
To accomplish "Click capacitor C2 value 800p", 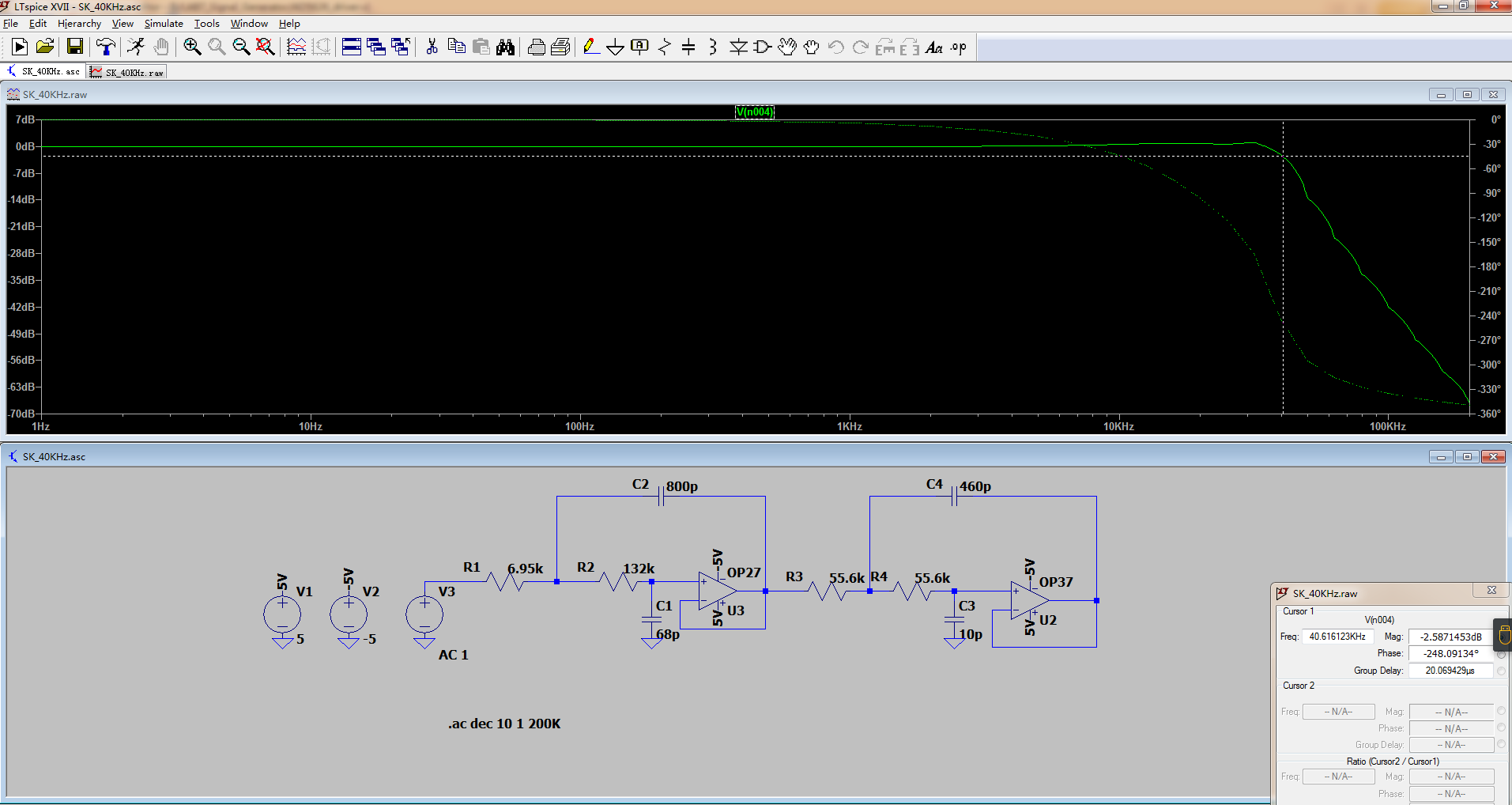I will pyautogui.click(x=682, y=486).
